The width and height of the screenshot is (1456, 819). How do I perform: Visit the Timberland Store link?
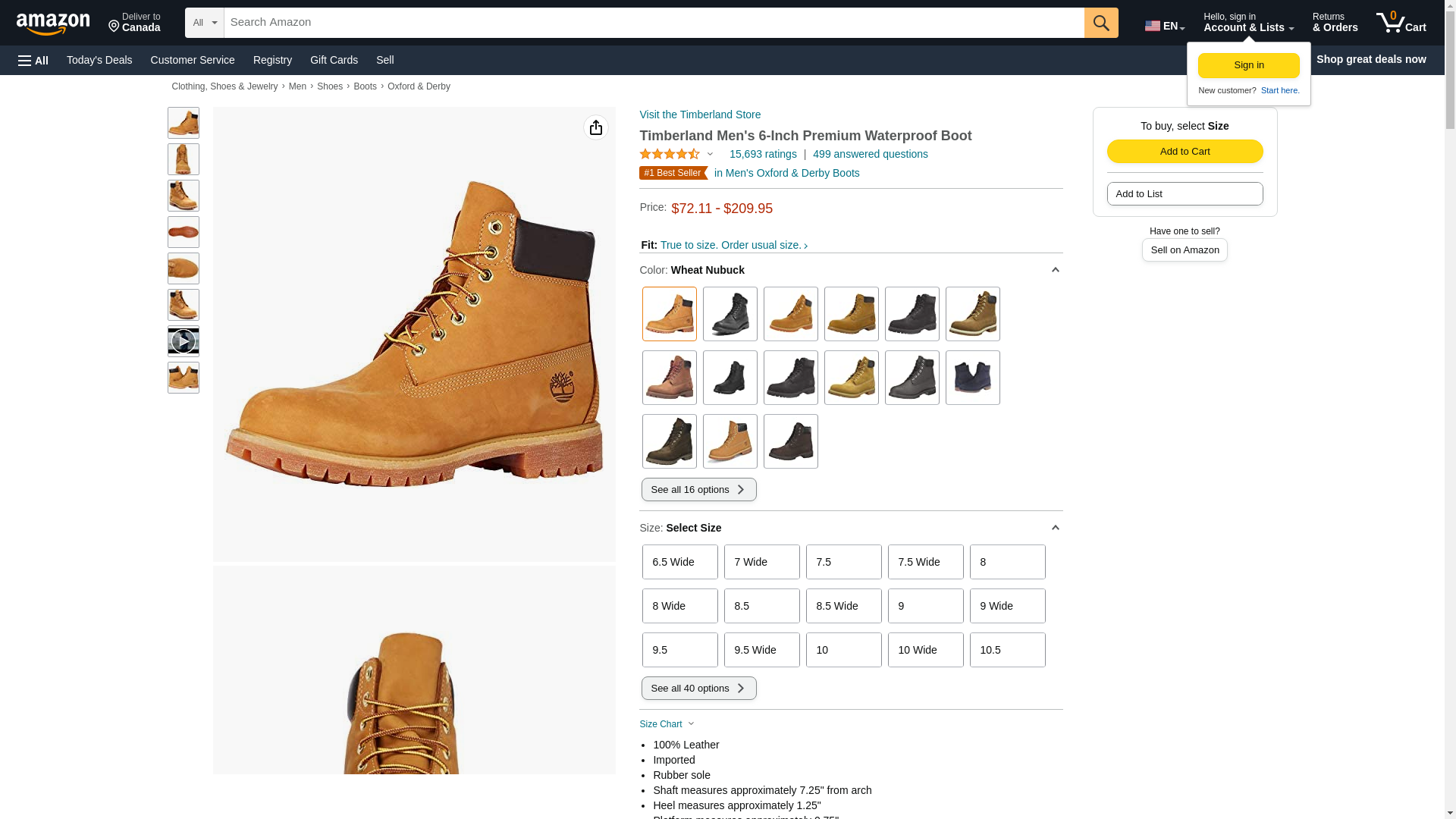pyautogui.click(x=699, y=115)
